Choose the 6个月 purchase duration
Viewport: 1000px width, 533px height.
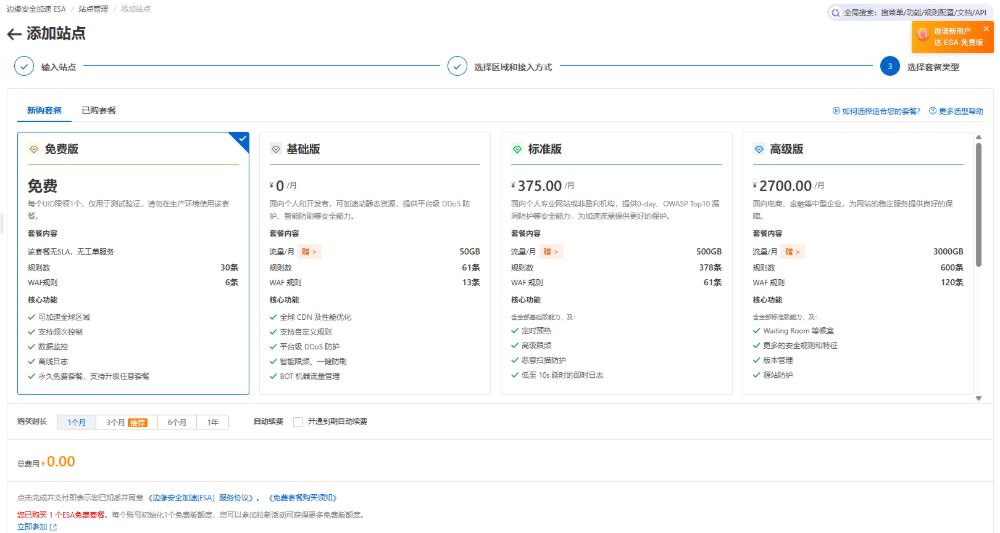[177, 422]
